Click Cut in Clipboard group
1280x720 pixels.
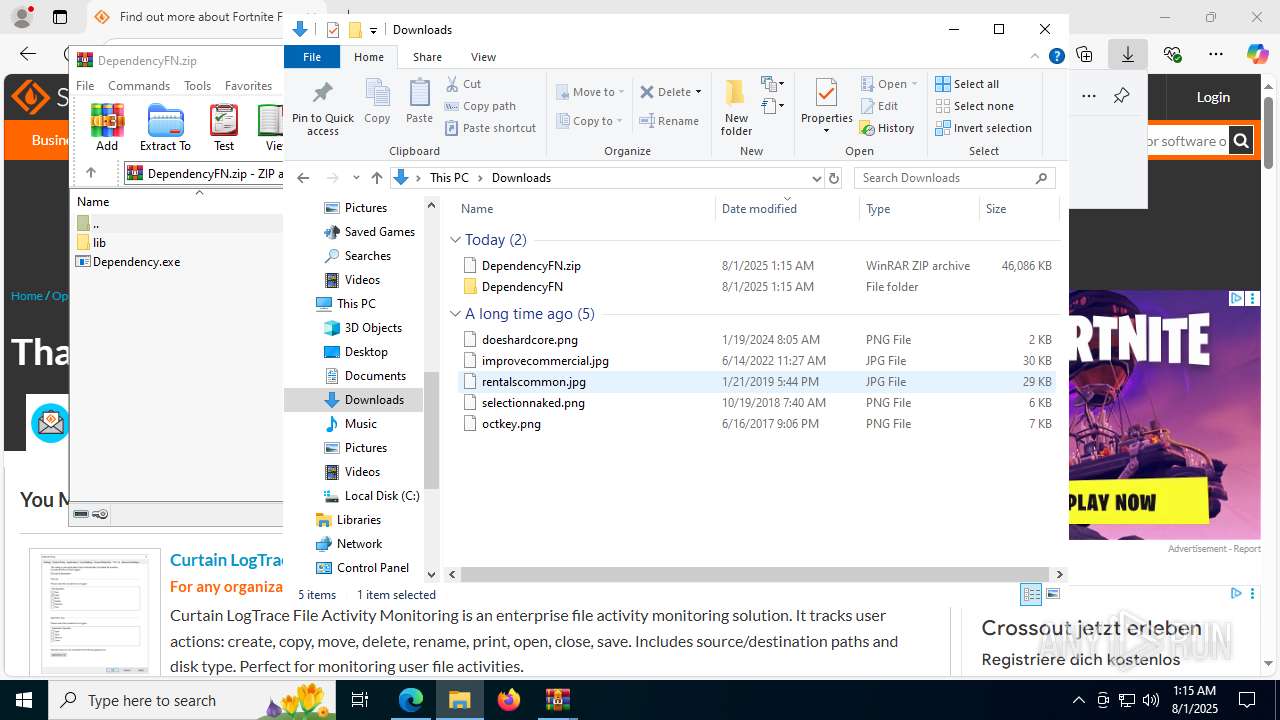463,84
